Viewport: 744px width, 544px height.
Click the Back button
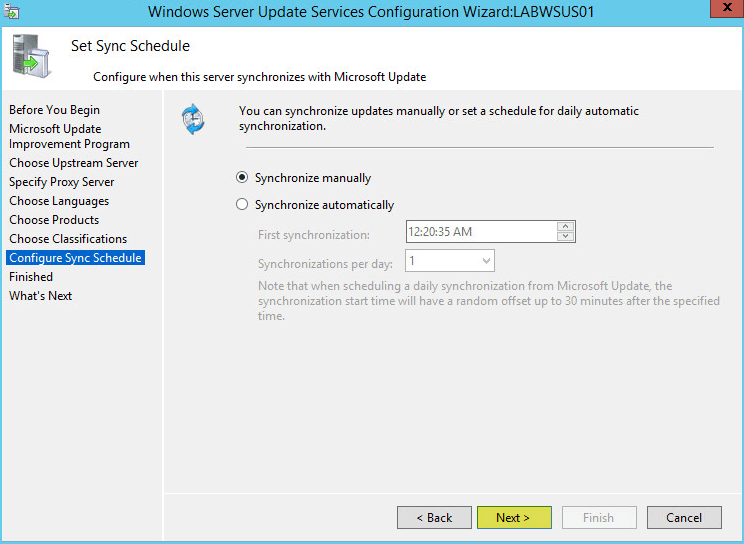[x=434, y=517]
